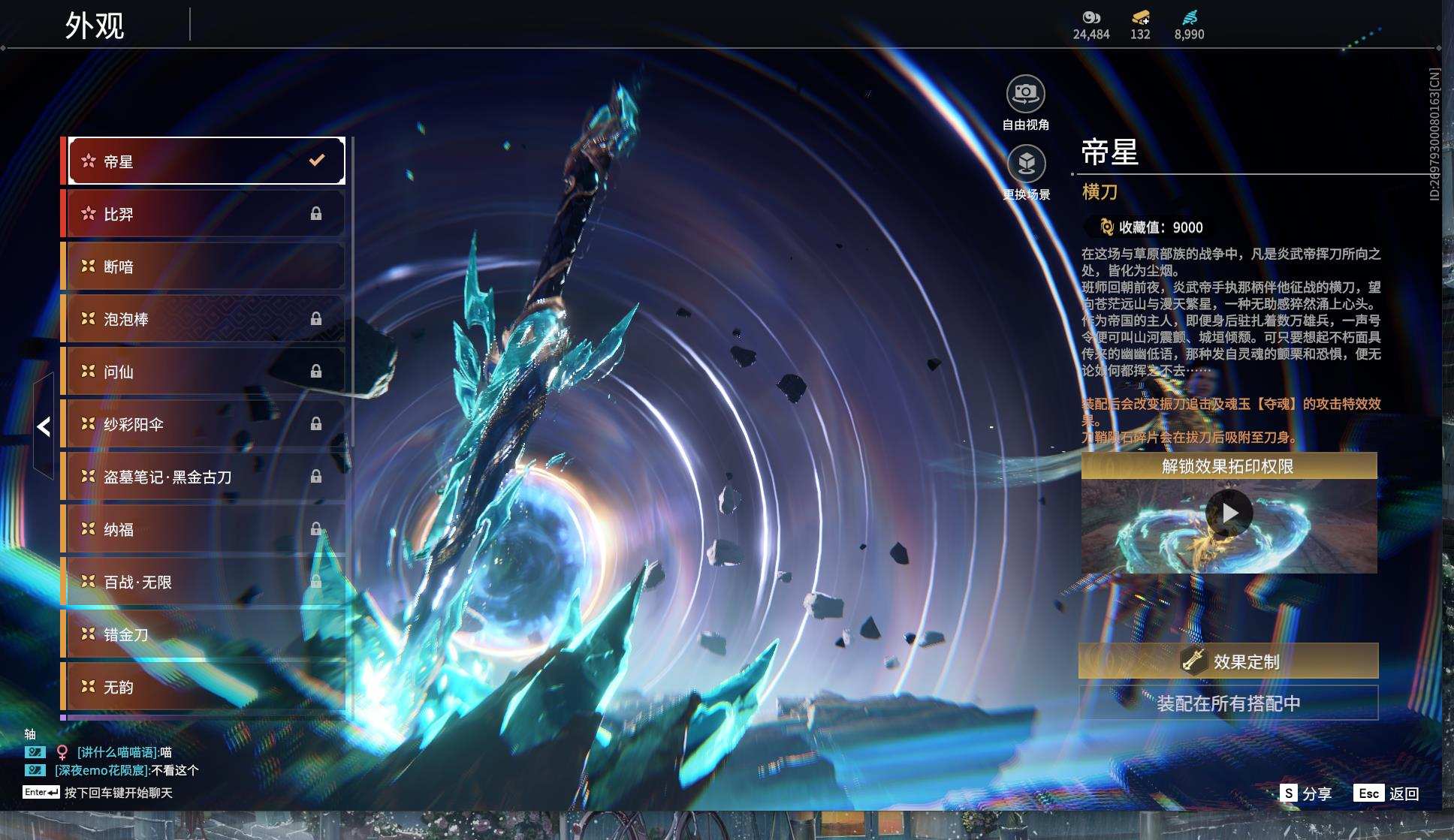This screenshot has width=1454, height=840.
Task: Click player name 深夜emo花陨宸 in chat
Action: tap(102, 770)
